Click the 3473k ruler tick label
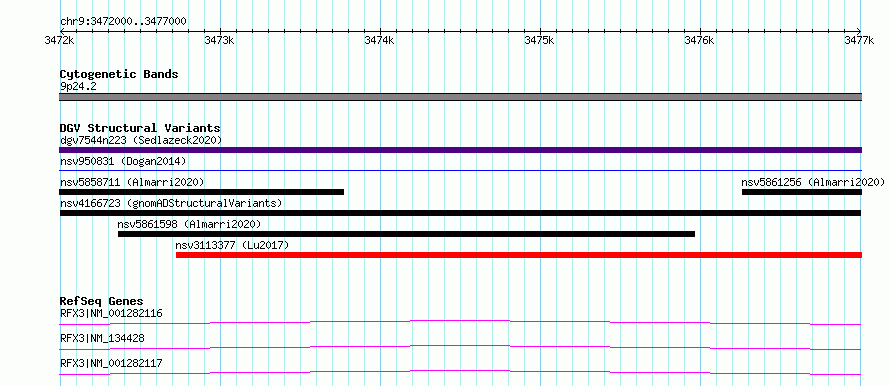This screenshot has width=890, height=386. click(x=220, y=41)
